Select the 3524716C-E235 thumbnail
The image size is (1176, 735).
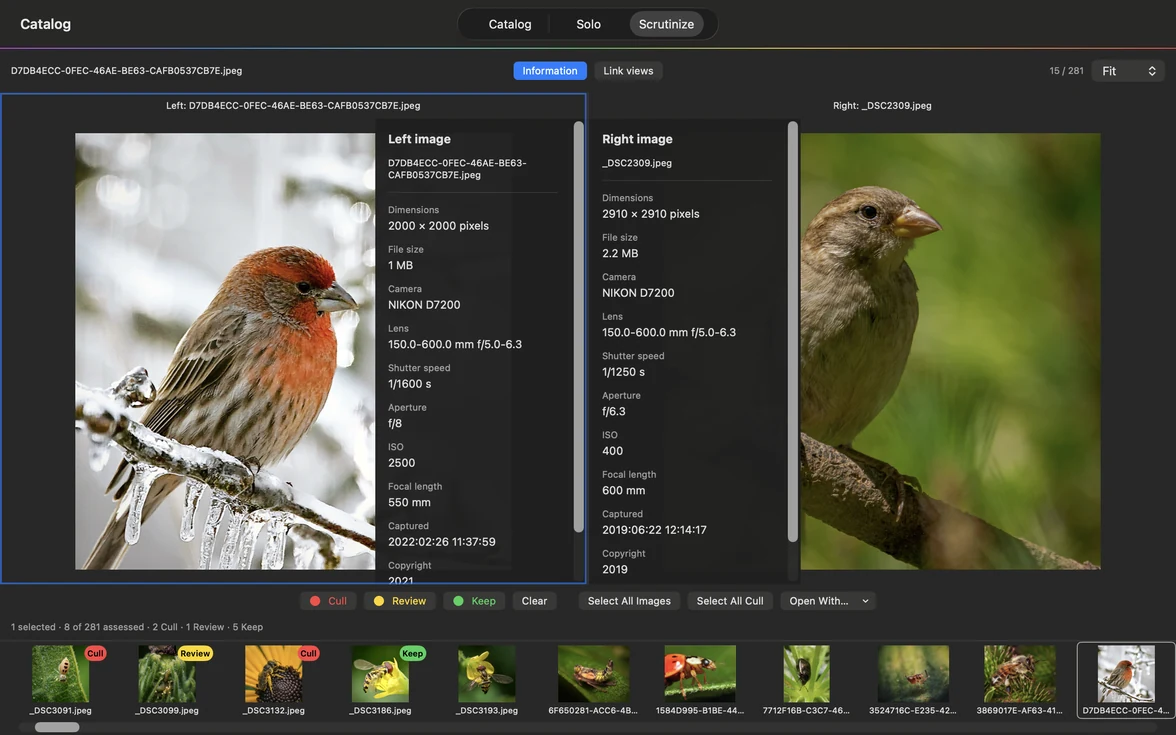(913, 674)
